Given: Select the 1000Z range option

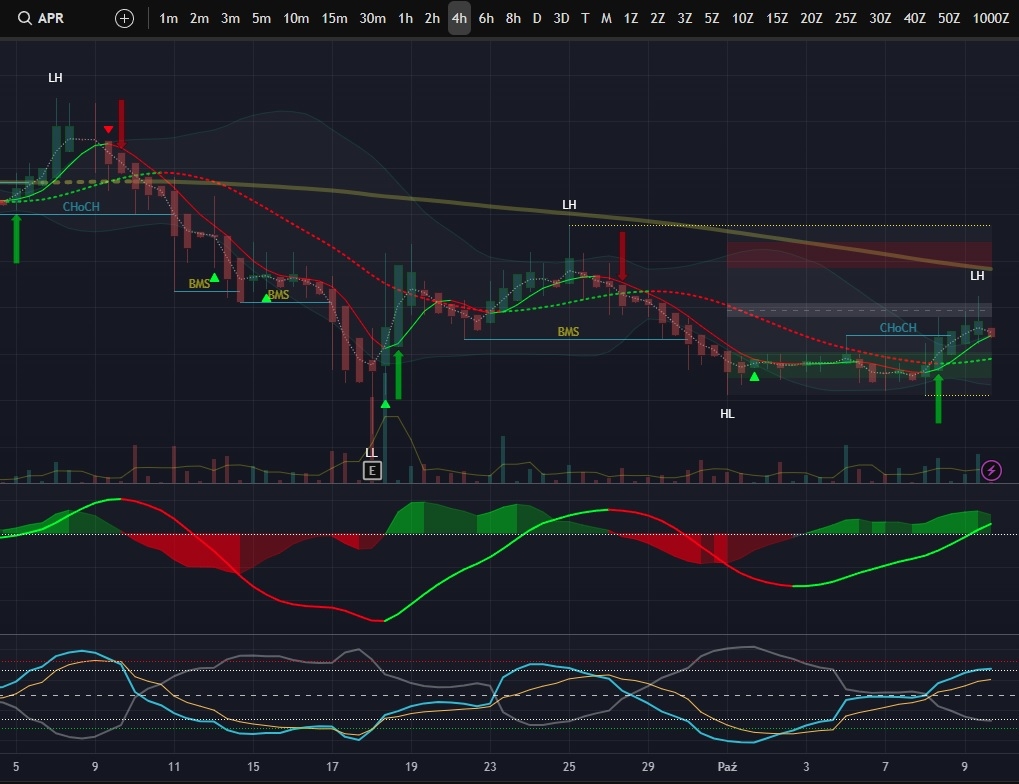Looking at the screenshot, I should [990, 18].
